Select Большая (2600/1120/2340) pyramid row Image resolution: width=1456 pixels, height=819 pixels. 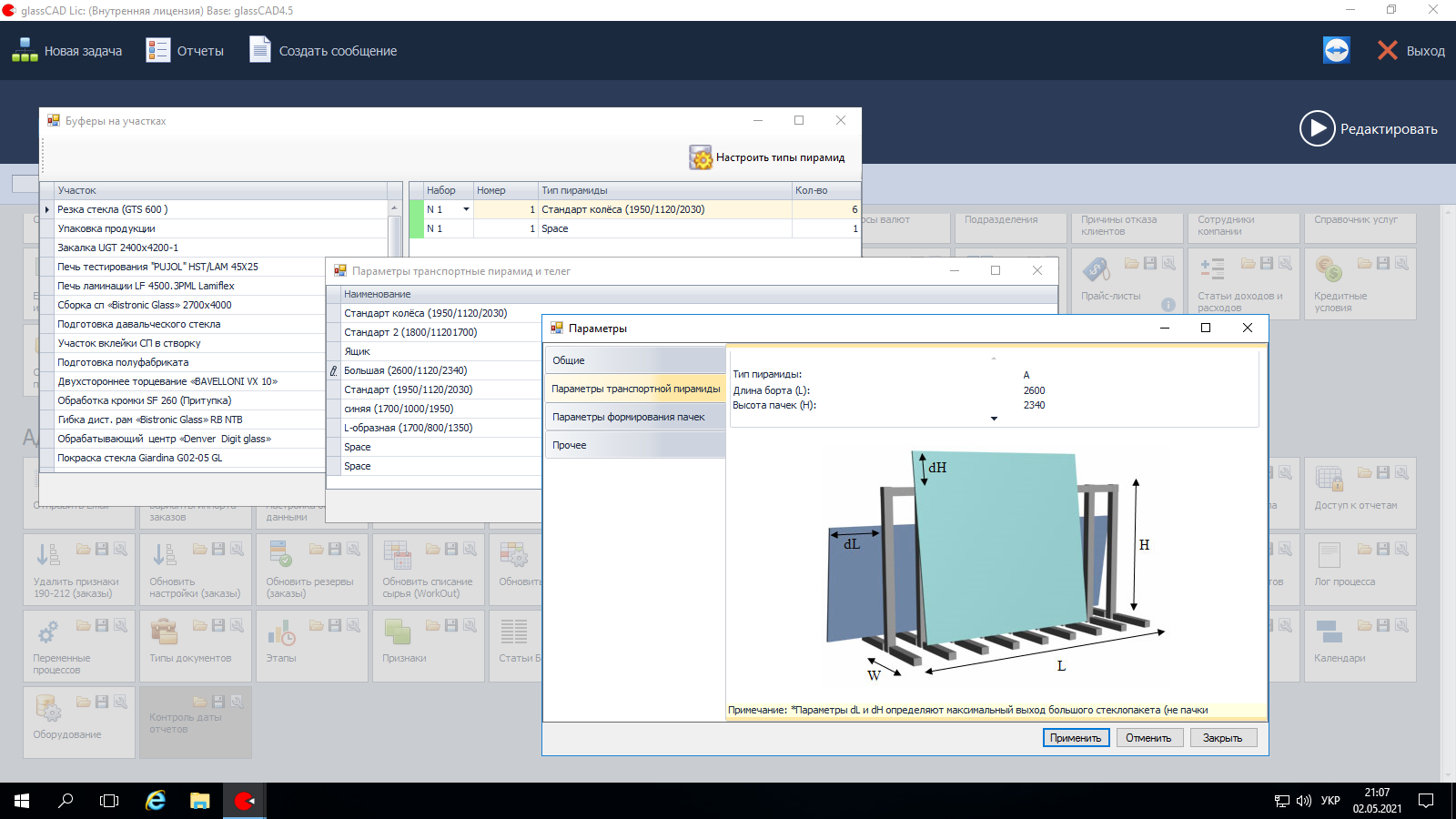click(441, 370)
